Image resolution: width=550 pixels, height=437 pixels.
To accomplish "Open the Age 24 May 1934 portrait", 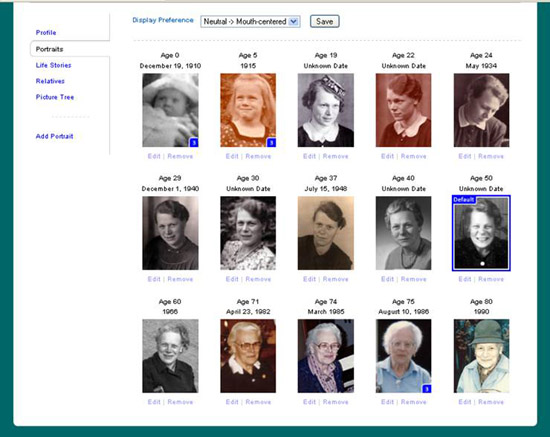I will pyautogui.click(x=481, y=110).
